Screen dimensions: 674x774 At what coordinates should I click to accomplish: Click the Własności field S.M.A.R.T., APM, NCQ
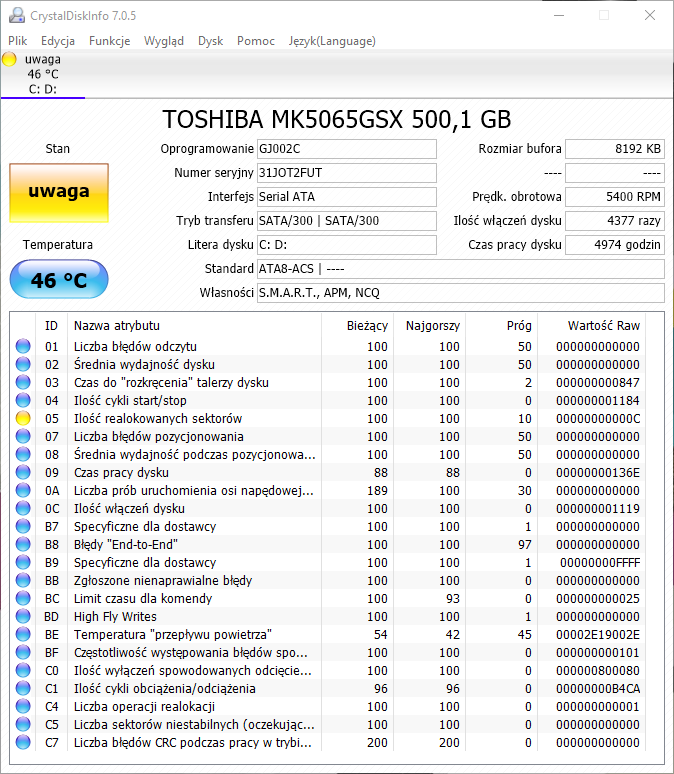(x=461, y=293)
